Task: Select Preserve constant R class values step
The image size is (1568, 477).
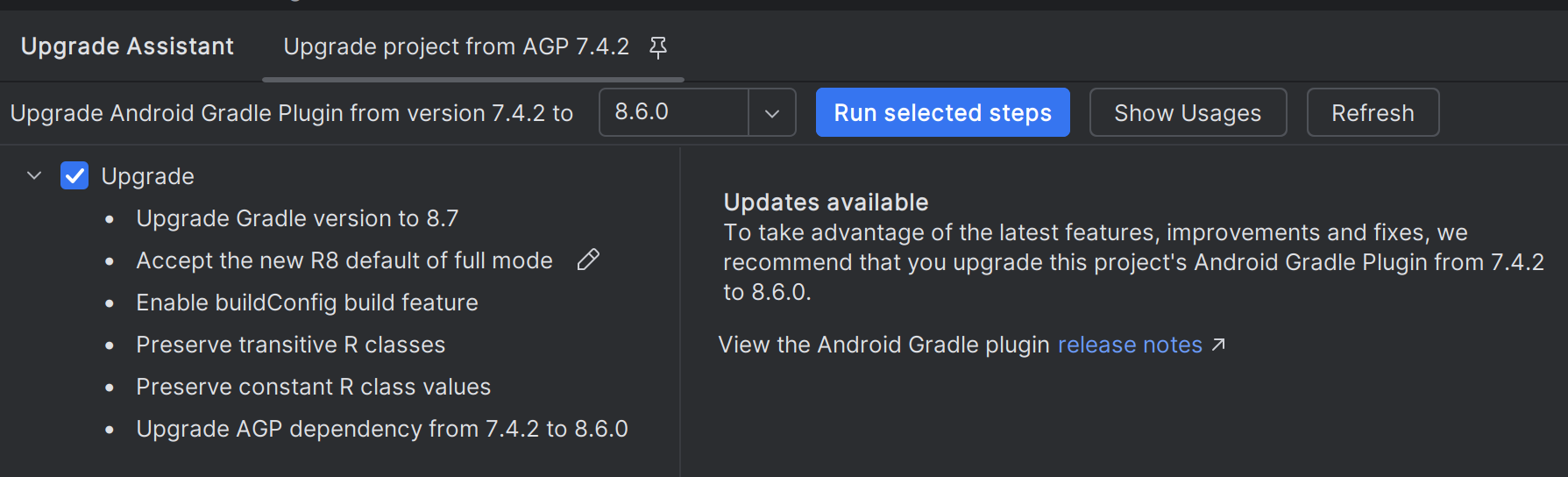Action: 313,387
